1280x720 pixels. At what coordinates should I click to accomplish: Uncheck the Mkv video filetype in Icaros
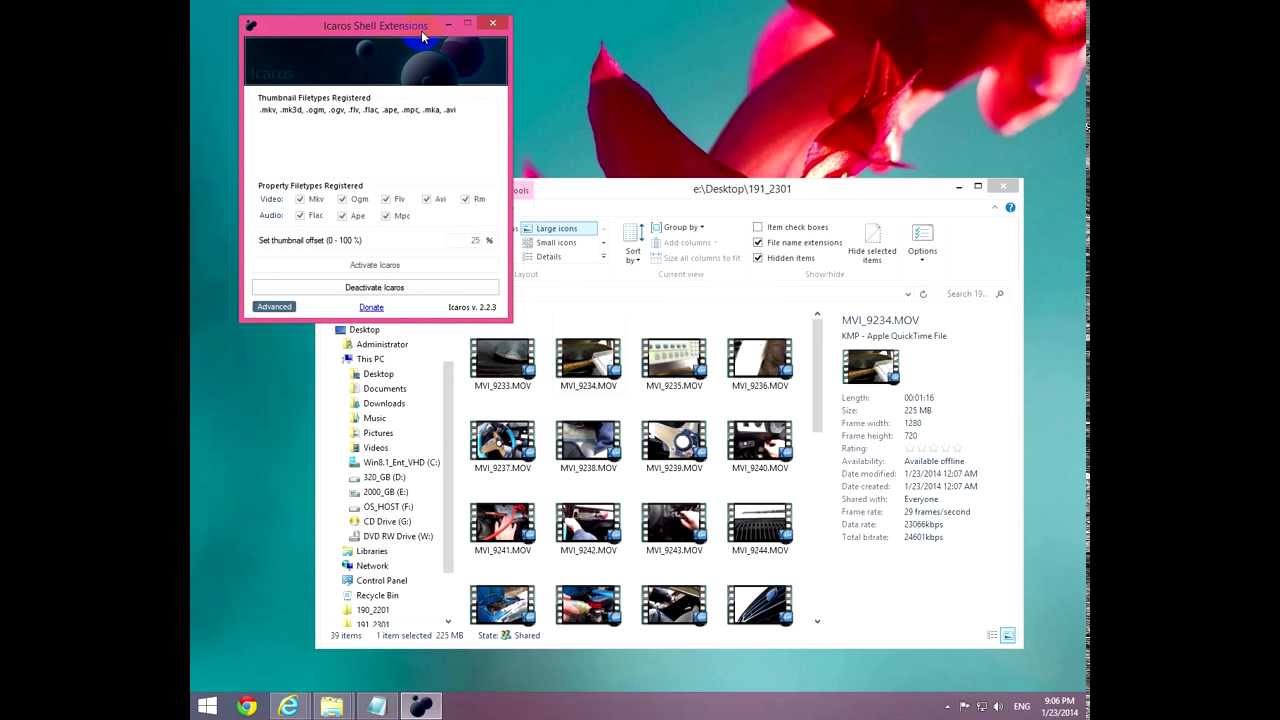tap(300, 198)
